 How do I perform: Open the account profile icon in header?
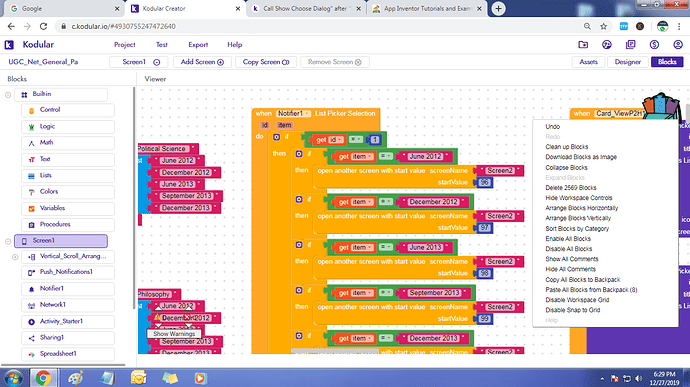click(678, 44)
